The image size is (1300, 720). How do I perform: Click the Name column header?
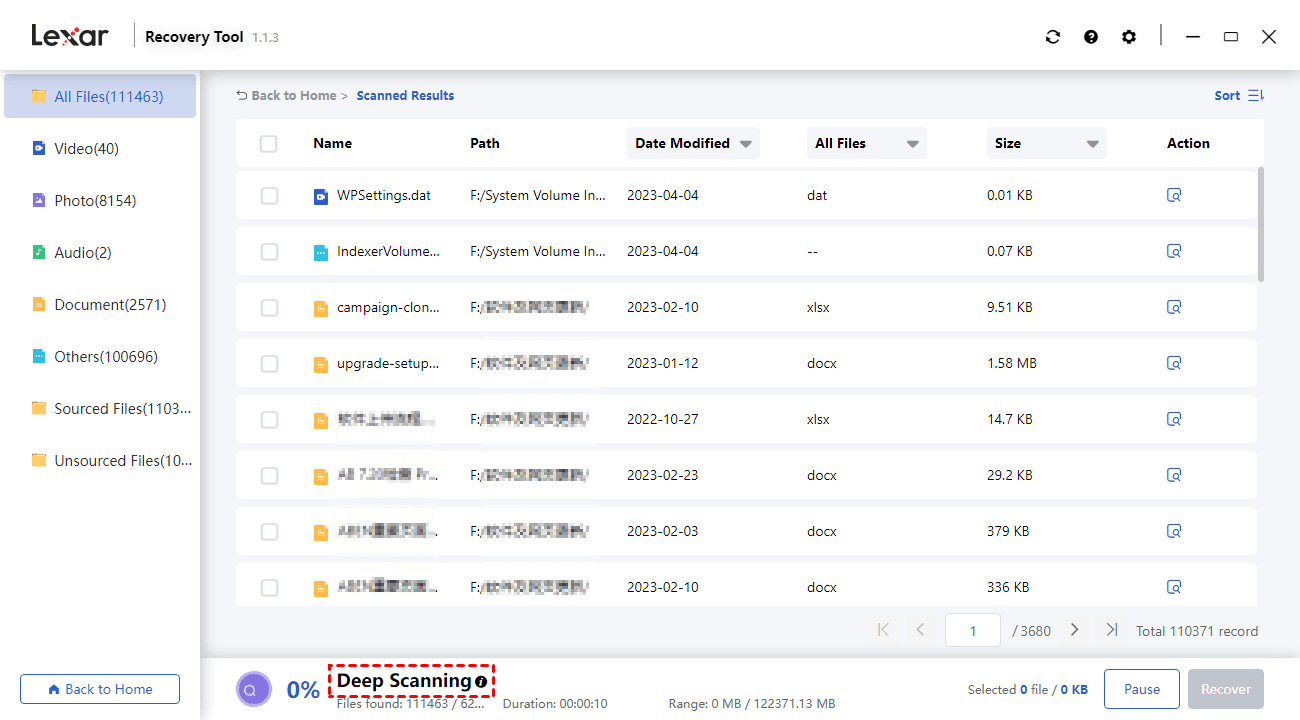coord(333,144)
